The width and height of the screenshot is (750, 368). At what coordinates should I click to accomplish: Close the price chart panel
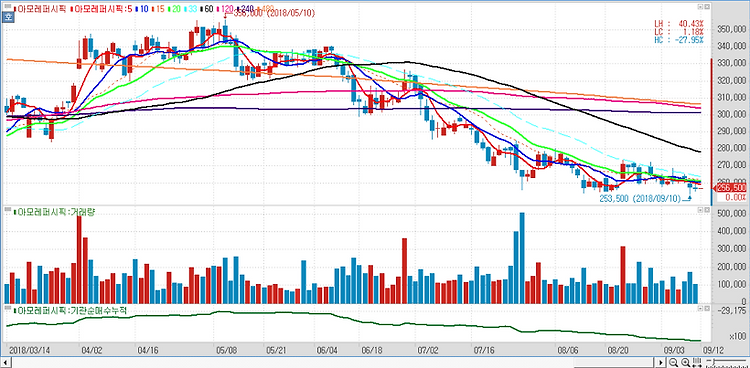click(706, 7)
